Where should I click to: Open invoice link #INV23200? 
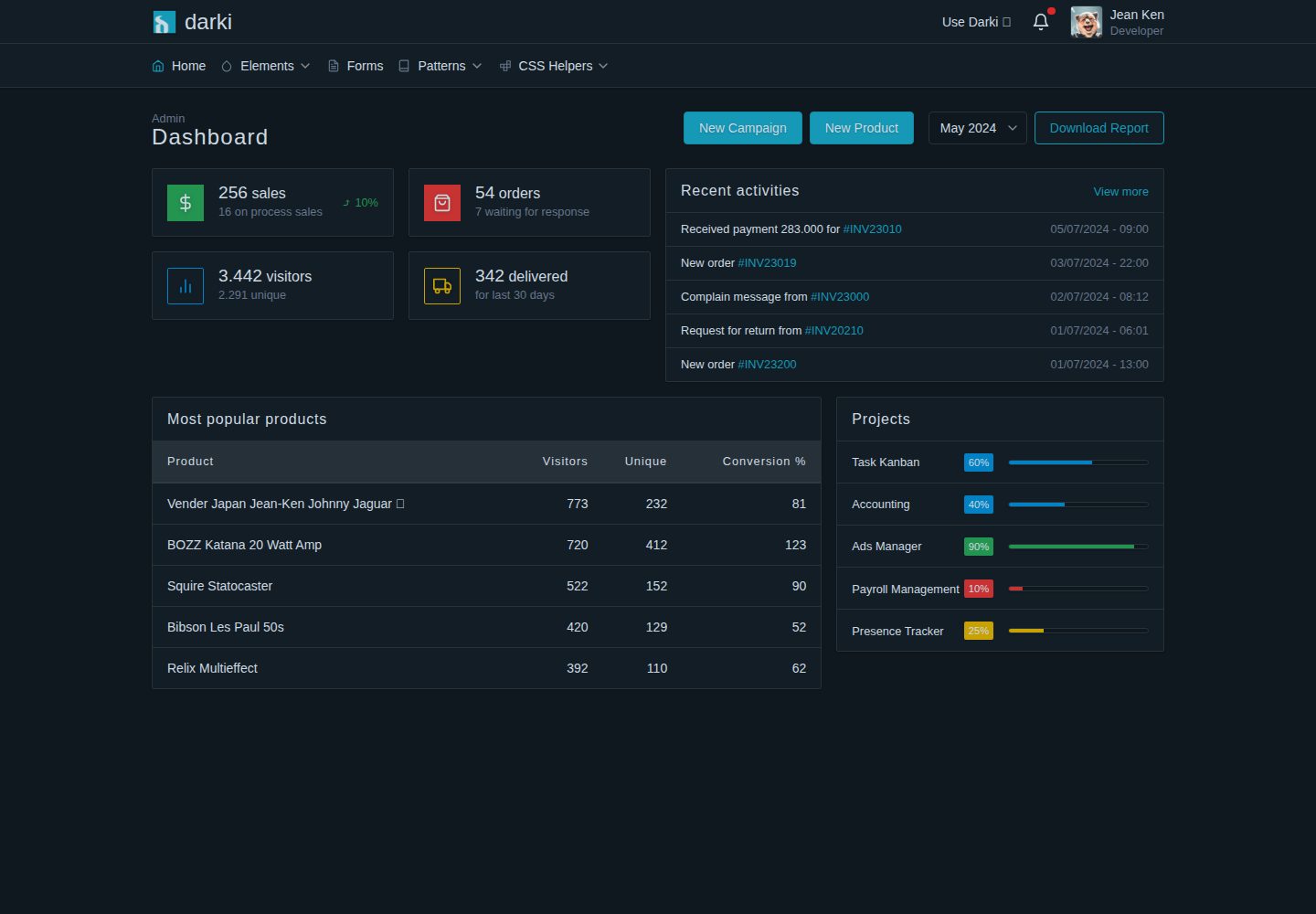(x=768, y=365)
